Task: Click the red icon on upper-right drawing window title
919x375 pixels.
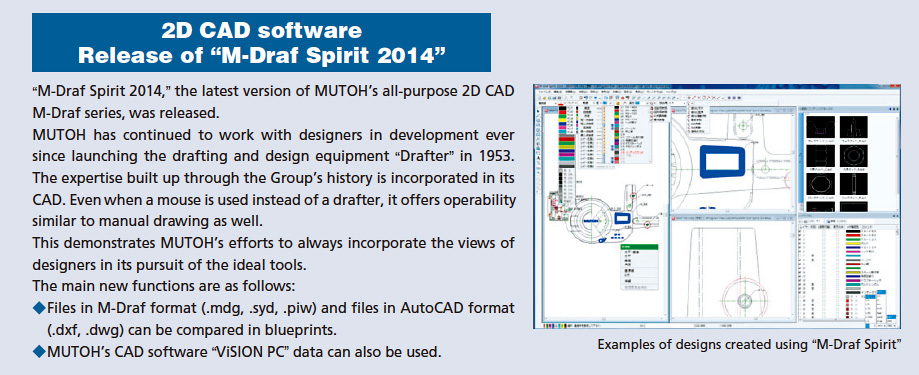Action: 674,111
